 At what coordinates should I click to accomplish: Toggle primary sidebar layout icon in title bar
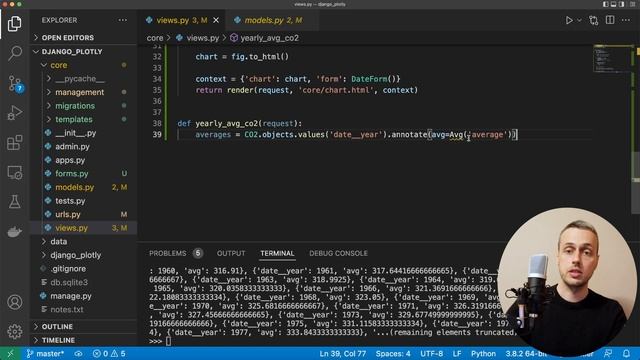click(606, 4)
